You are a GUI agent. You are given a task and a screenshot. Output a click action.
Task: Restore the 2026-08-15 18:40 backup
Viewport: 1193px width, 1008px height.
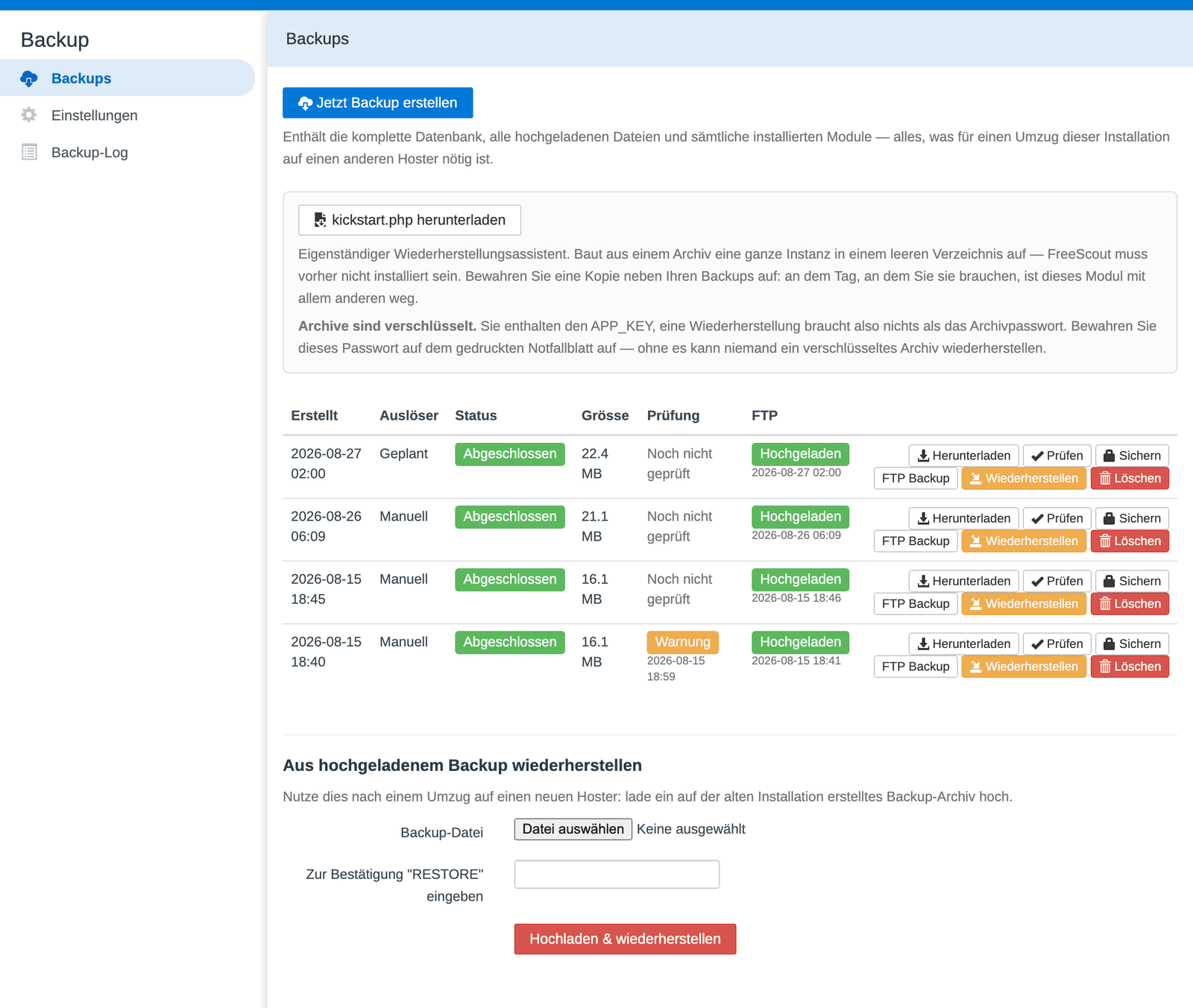click(1024, 666)
